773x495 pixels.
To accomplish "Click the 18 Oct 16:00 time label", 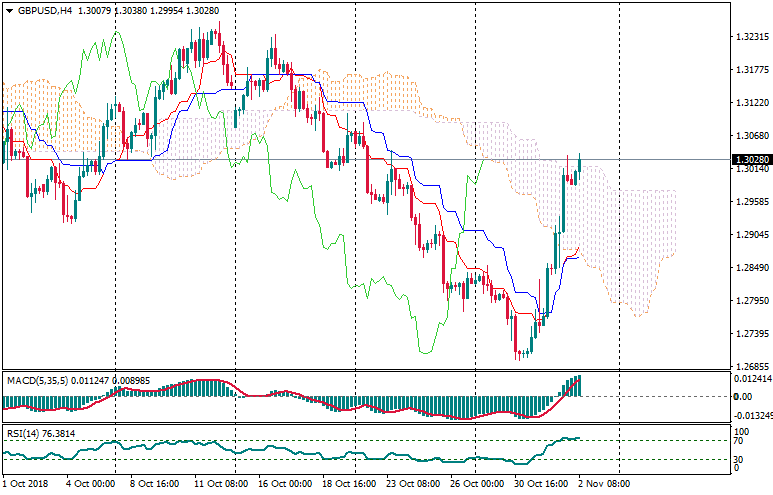I will coord(349,483).
